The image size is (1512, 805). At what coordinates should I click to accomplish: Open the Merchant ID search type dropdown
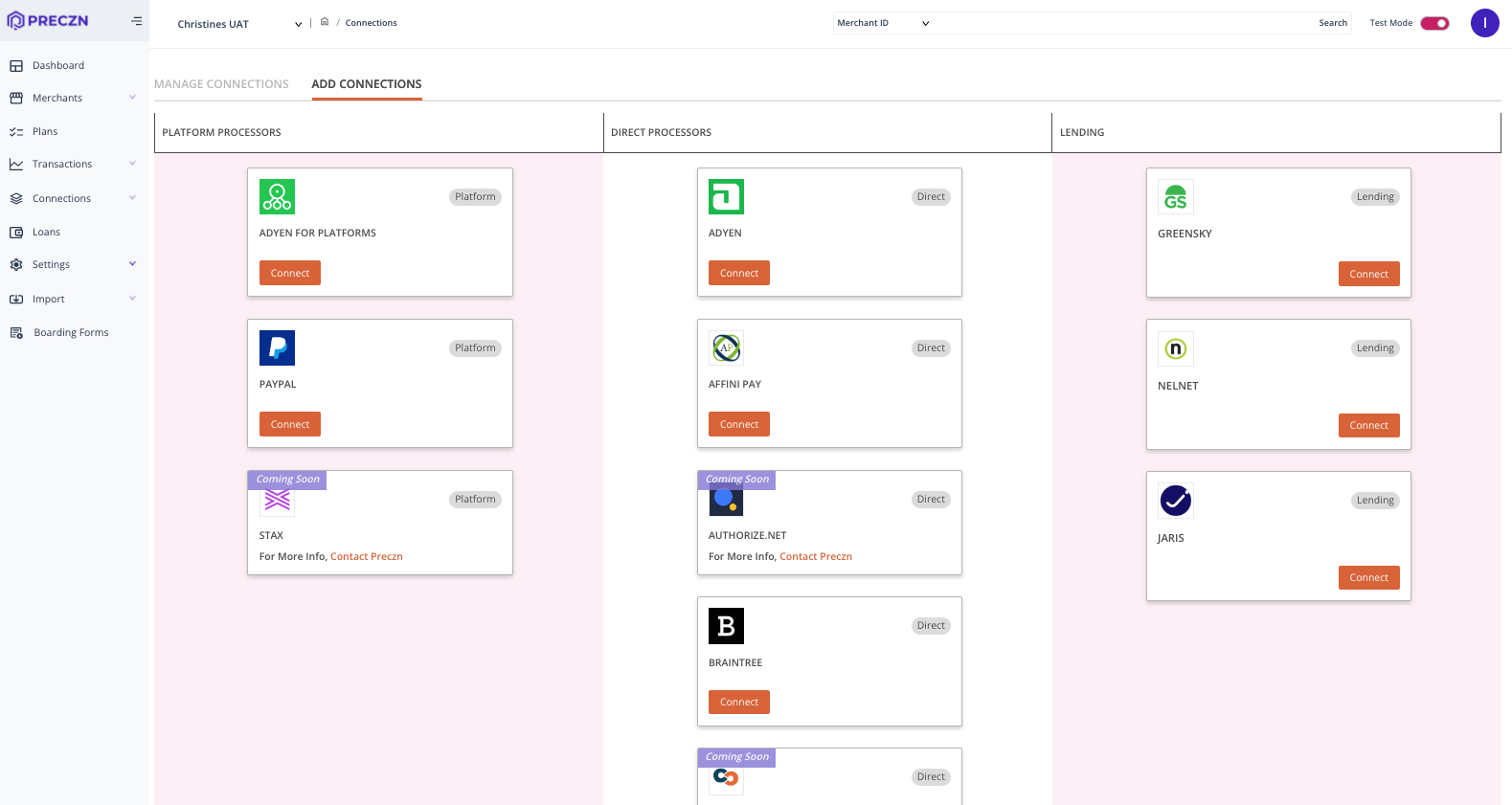pos(883,23)
